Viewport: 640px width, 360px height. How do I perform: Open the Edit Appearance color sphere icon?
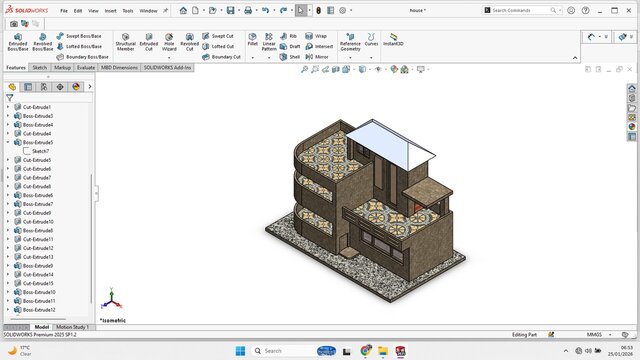coord(394,69)
